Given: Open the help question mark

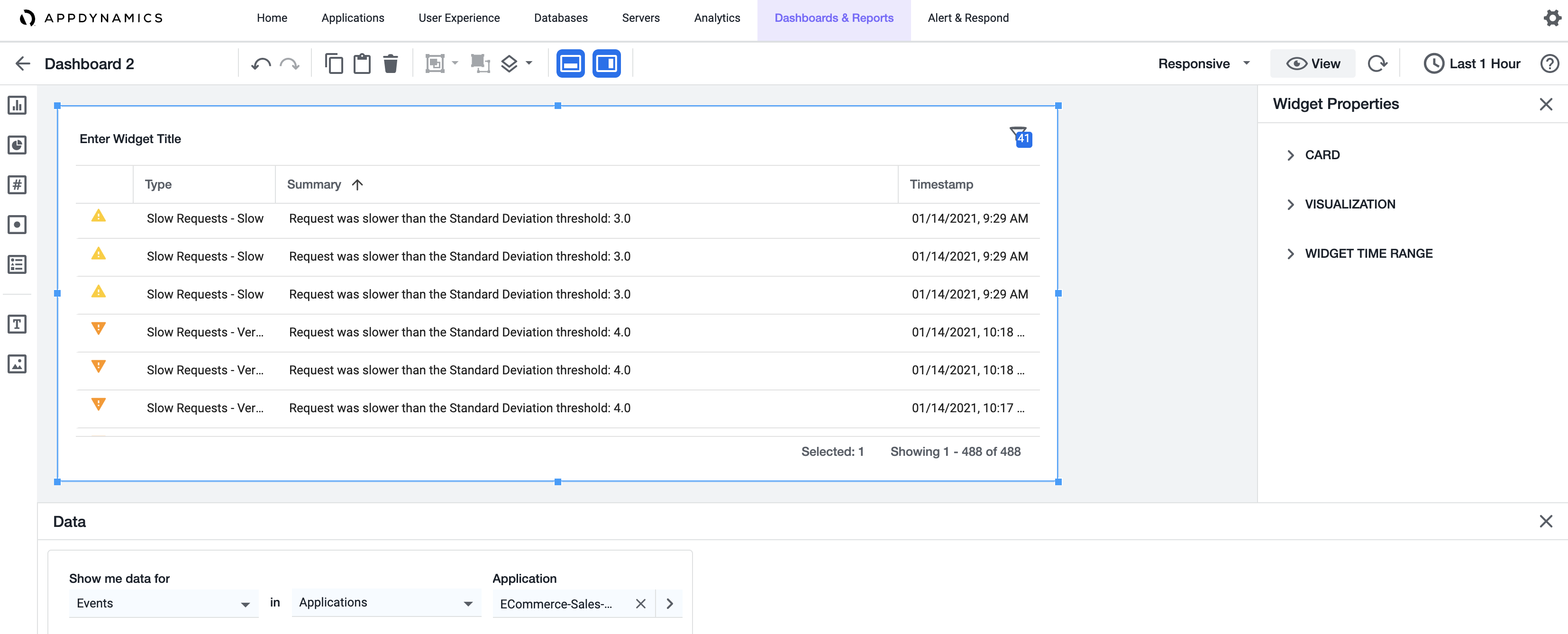Looking at the screenshot, I should coord(1549,64).
